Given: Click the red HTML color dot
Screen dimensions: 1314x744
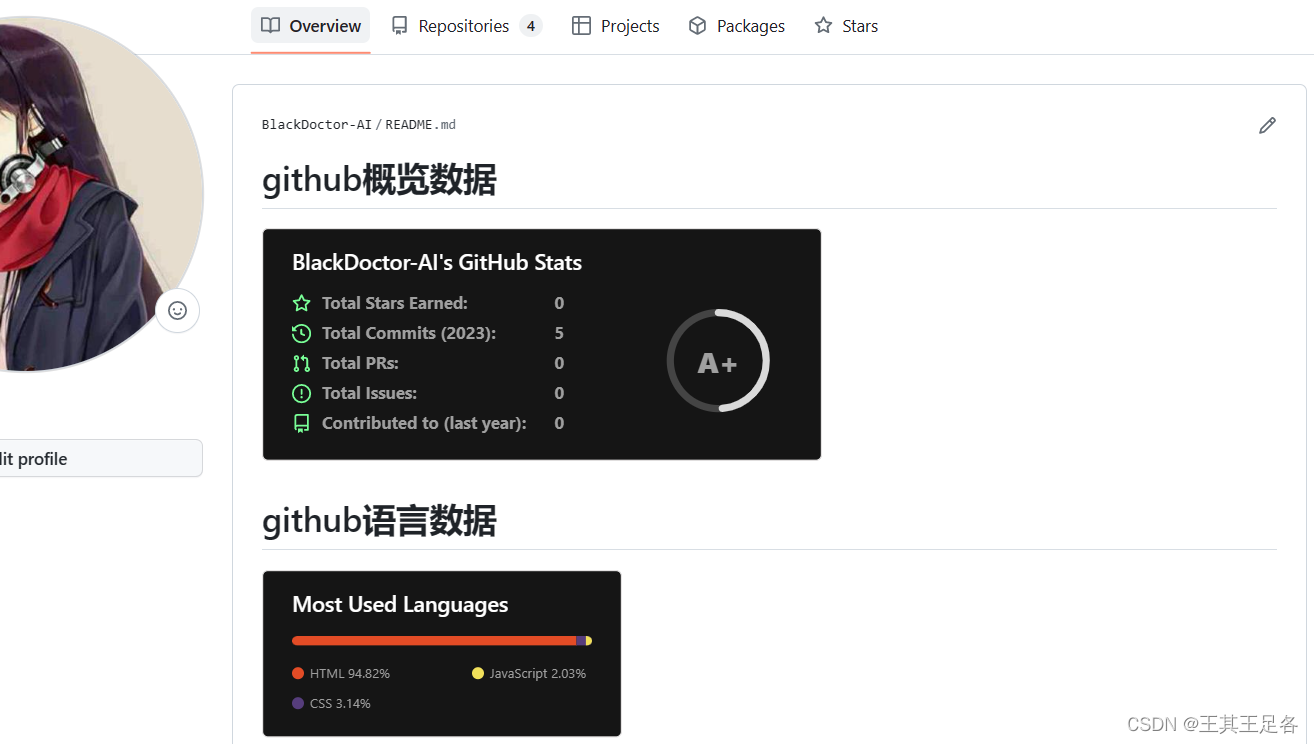Looking at the screenshot, I should (297, 673).
